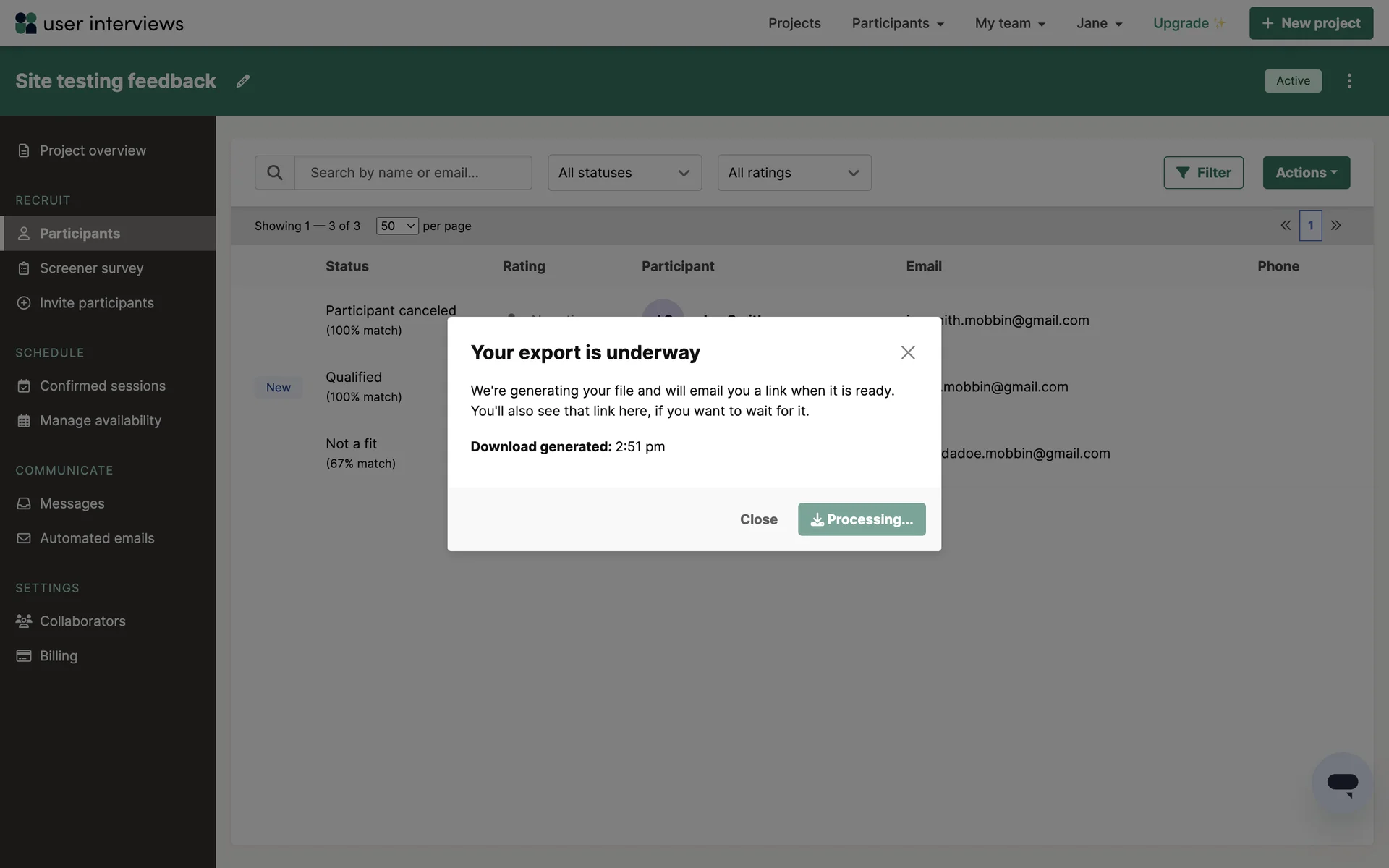Viewport: 1389px width, 868px height.
Task: Go to the last page using double chevron
Action: pyautogui.click(x=1336, y=226)
